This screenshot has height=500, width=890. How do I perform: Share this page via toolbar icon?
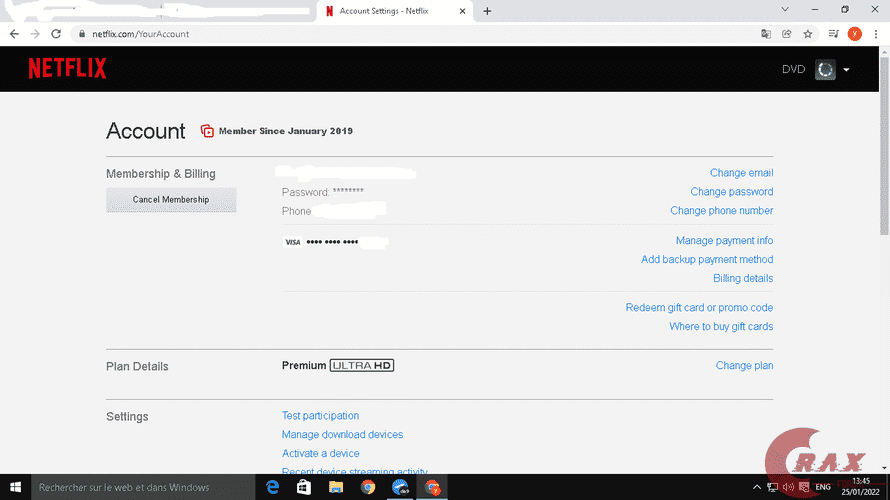[787, 34]
